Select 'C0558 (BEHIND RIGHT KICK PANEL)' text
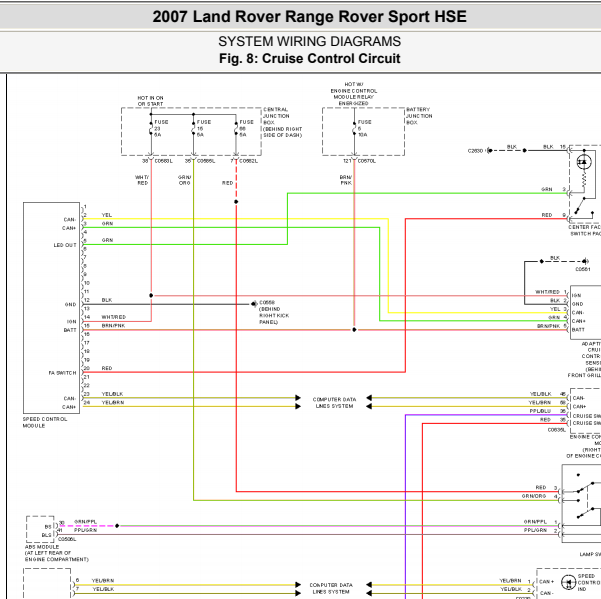Viewport: 601px width, 599px height. [x=274, y=312]
